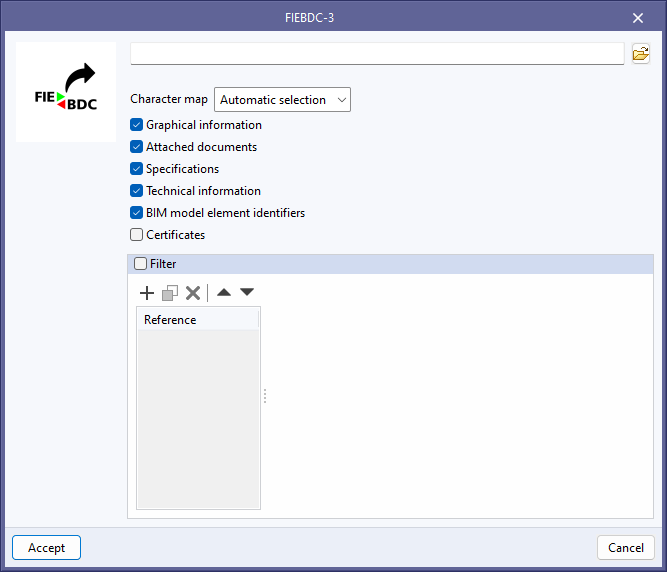Uncheck BIM model element identifiers
Screen dimensions: 667x572
pos(136,213)
